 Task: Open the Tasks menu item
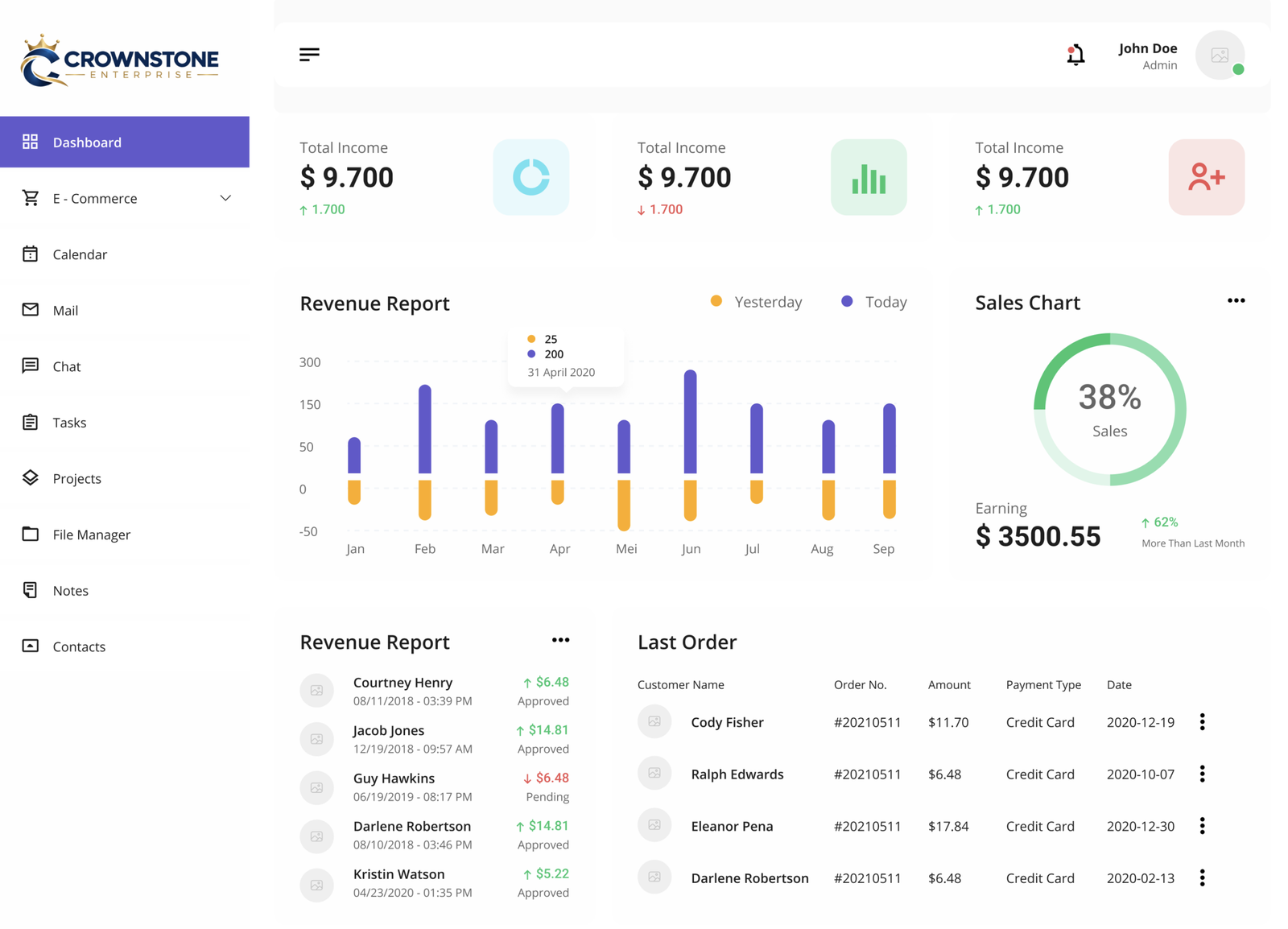point(125,422)
